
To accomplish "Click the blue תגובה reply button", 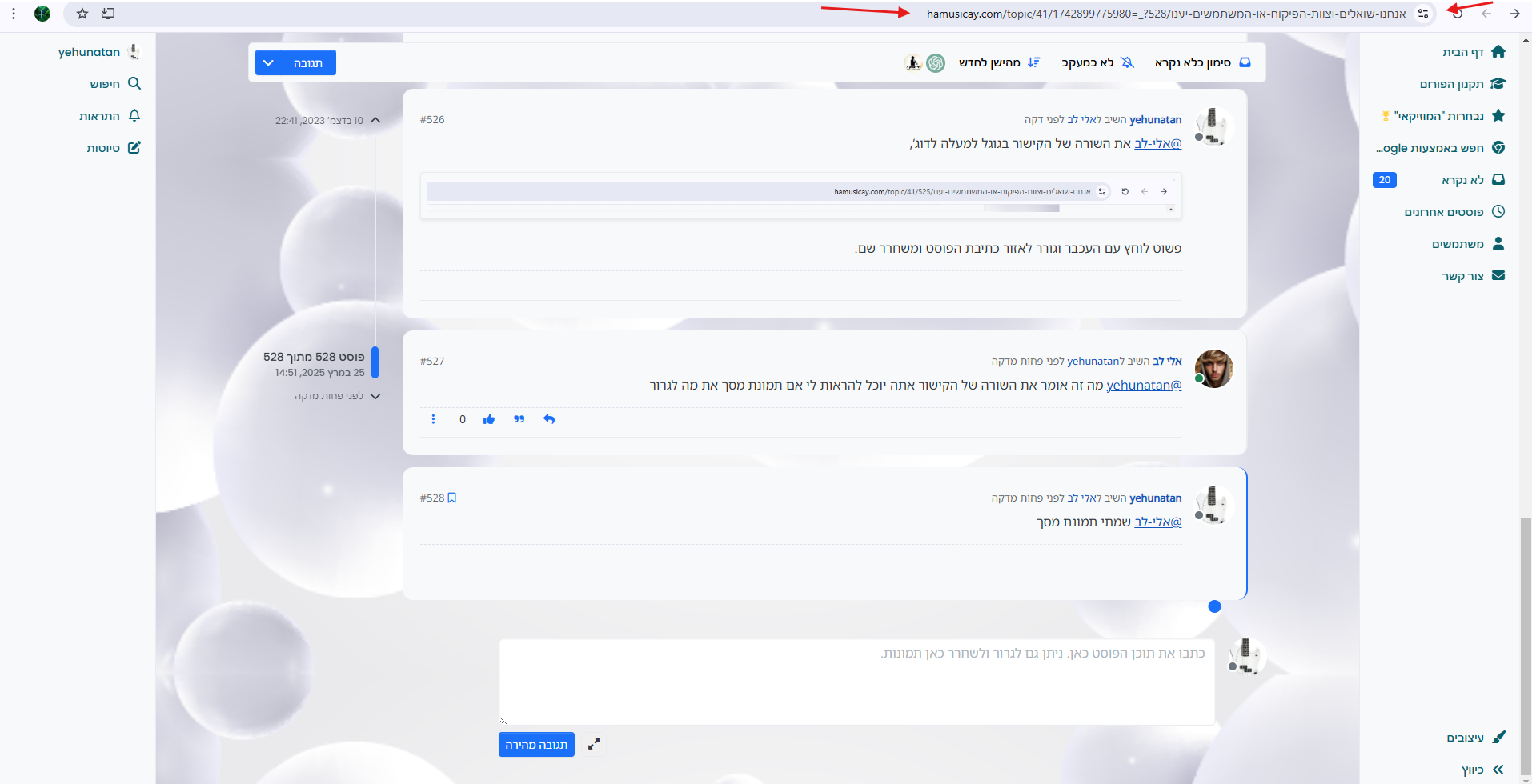I will pos(308,62).
